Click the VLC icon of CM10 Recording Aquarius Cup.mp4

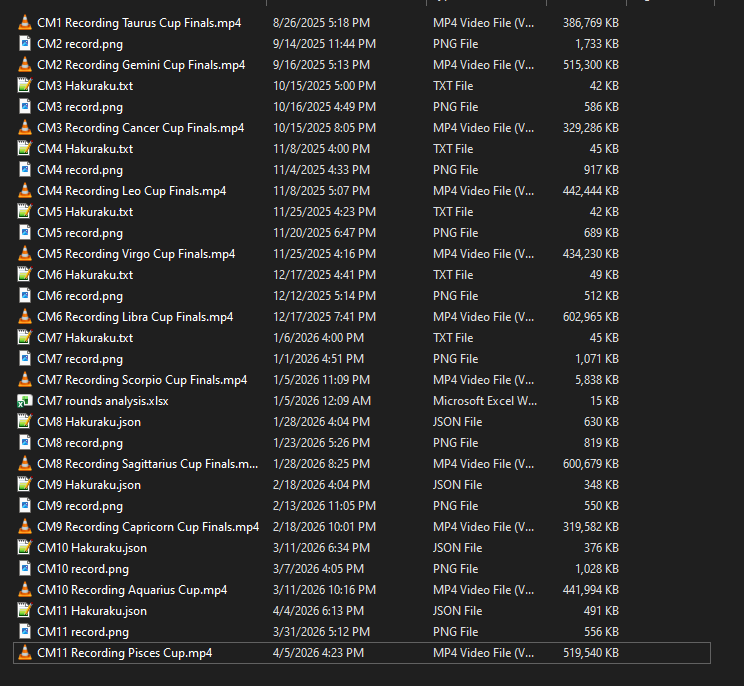click(x=25, y=590)
